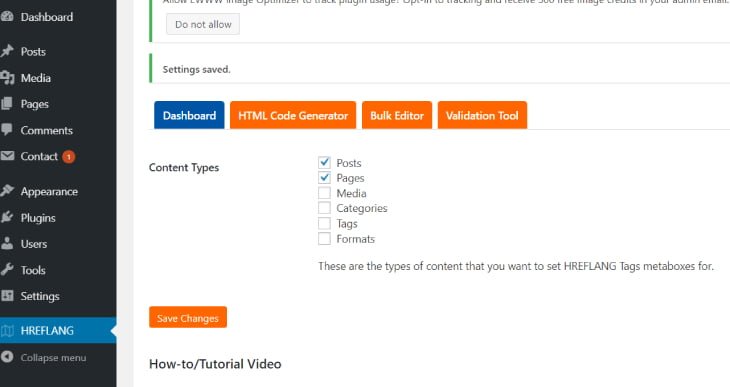Click the Media library icon

click(x=7, y=78)
